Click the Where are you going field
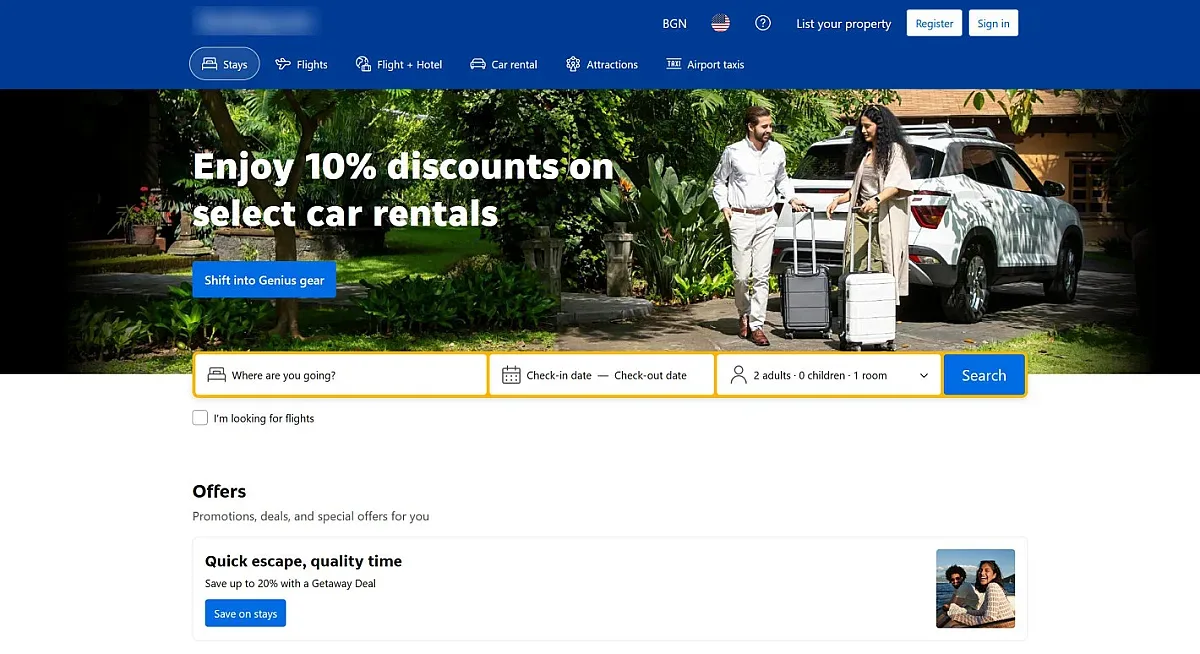Screen dimensions: 1200x654 click(x=341, y=375)
